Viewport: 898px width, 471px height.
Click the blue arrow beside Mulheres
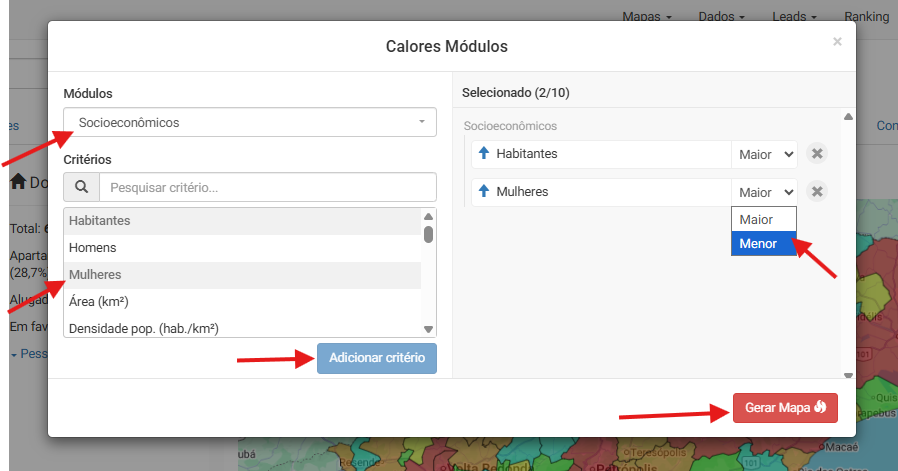tap(485, 192)
